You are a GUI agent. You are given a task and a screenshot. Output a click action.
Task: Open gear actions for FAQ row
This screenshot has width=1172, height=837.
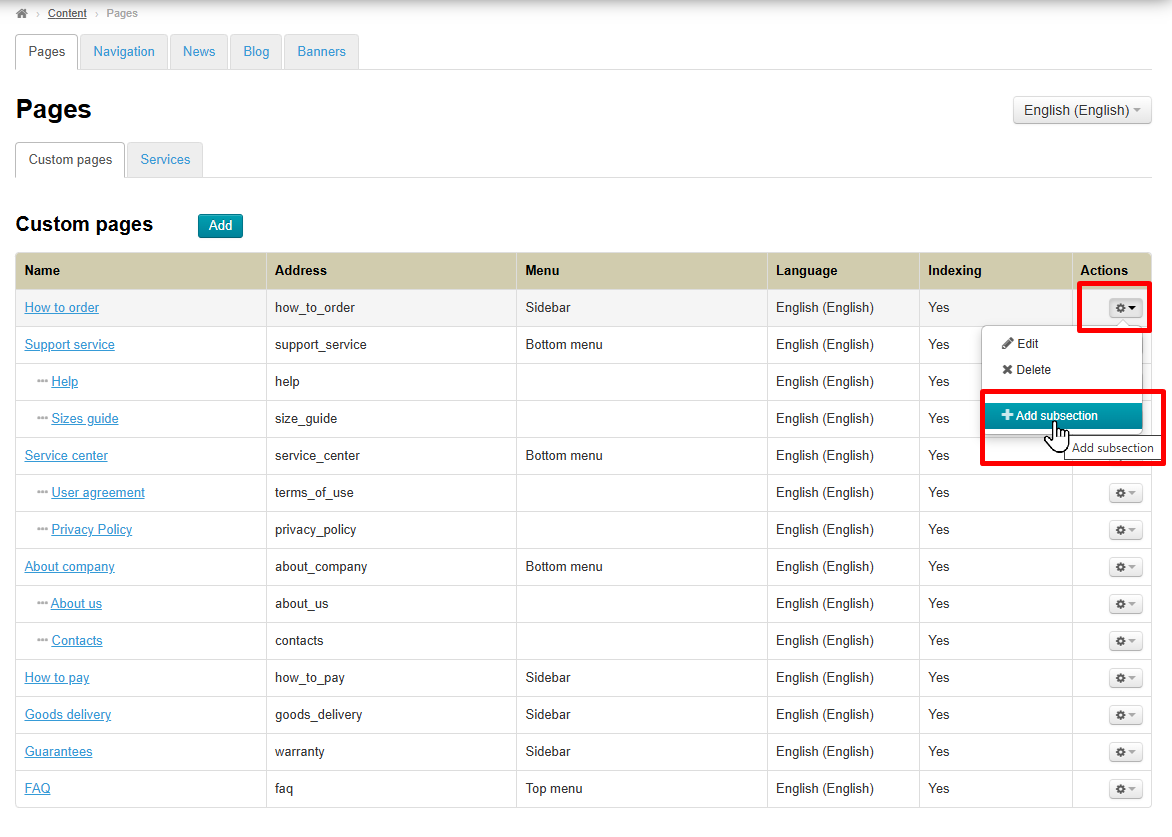pos(1125,789)
